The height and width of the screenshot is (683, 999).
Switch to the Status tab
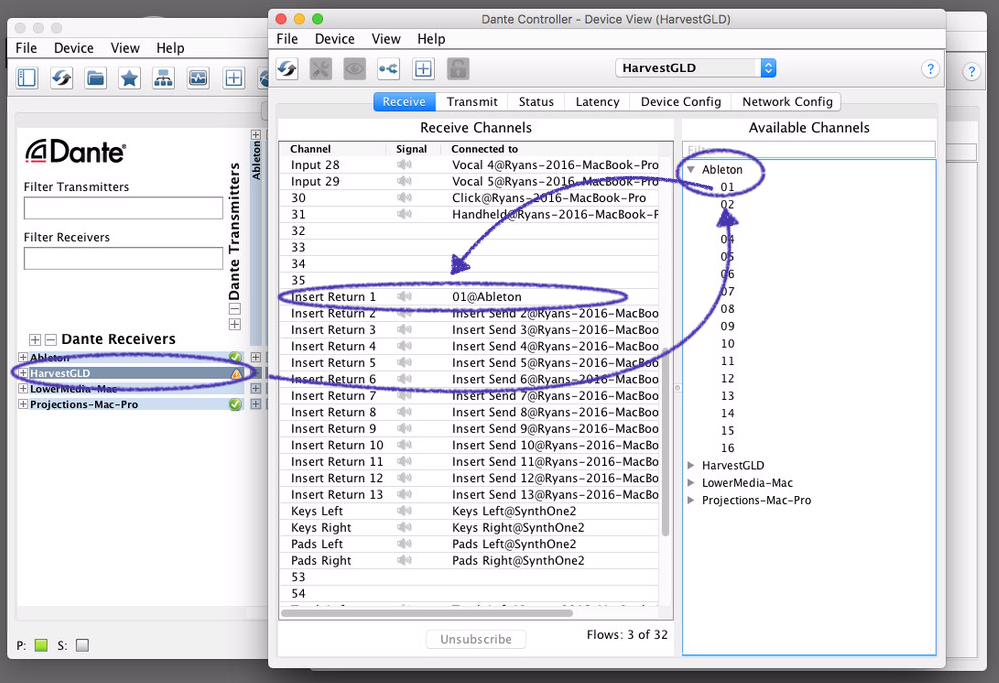pyautogui.click(x=536, y=102)
